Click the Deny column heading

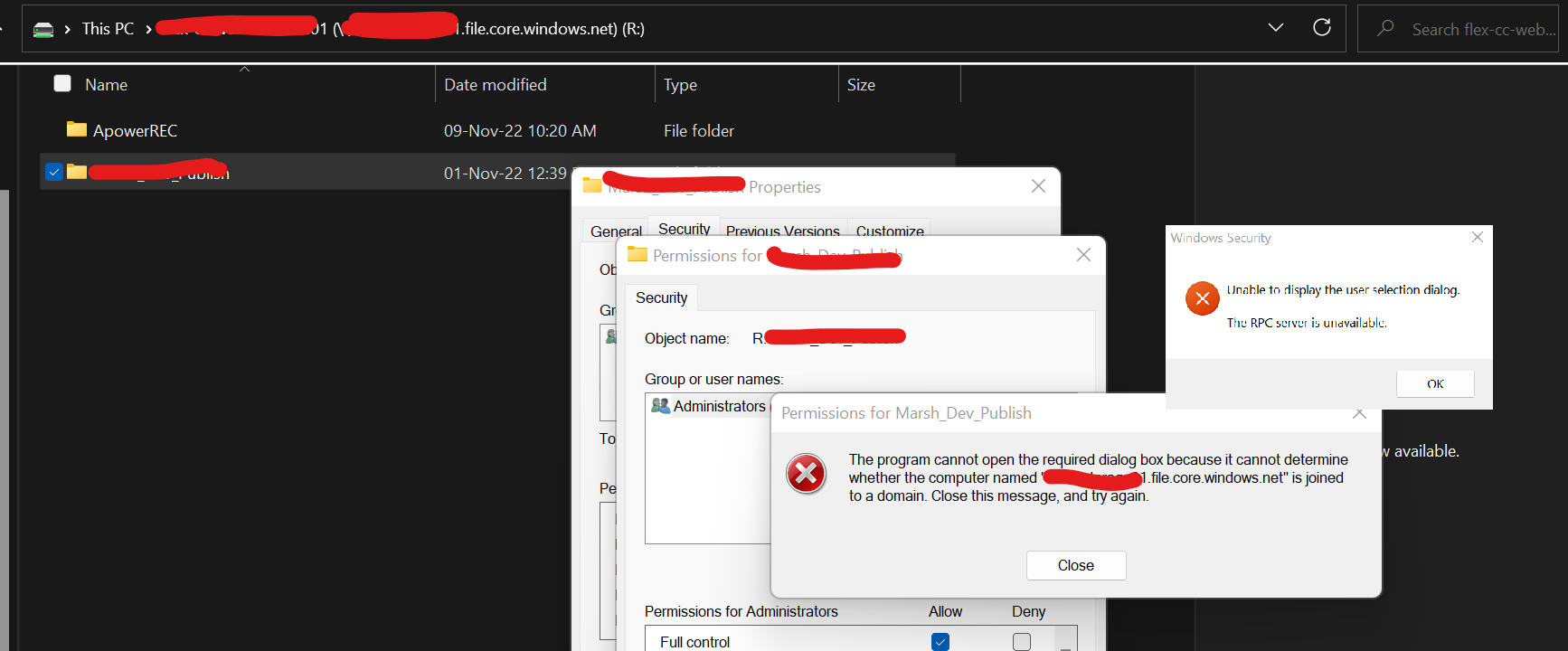pos(1028,611)
